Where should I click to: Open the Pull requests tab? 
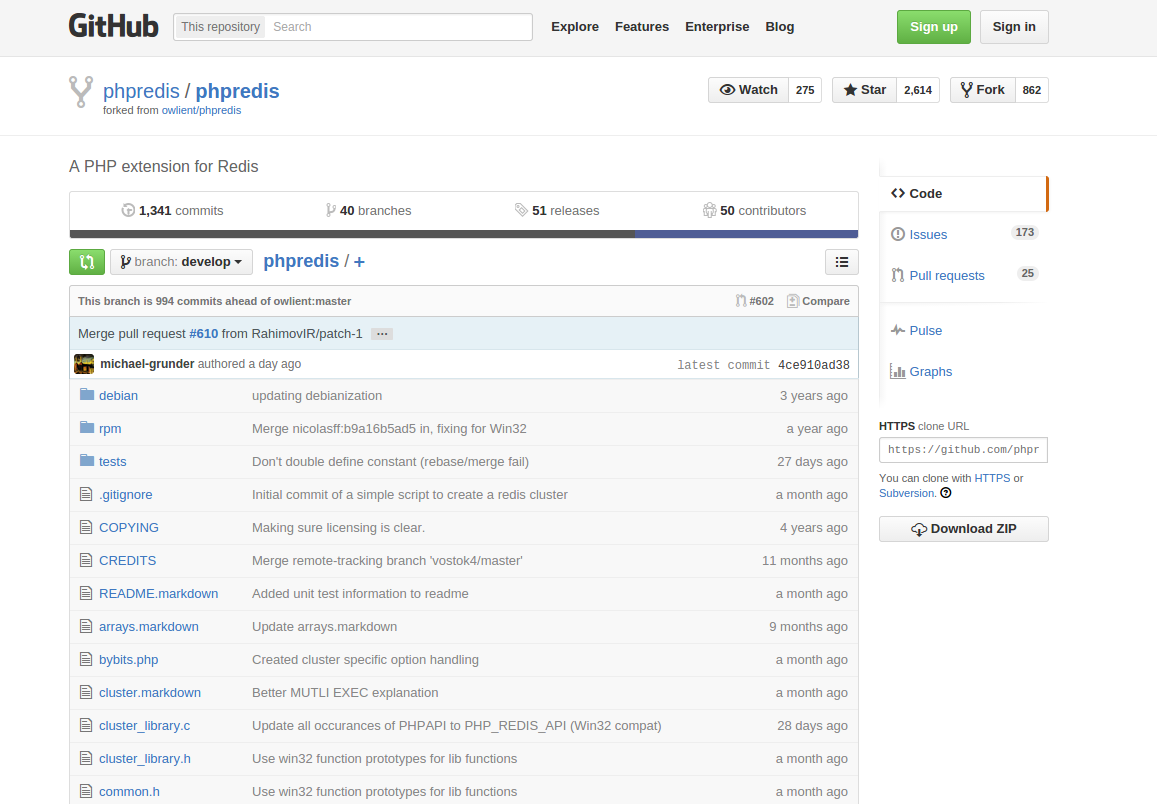(x=963, y=275)
